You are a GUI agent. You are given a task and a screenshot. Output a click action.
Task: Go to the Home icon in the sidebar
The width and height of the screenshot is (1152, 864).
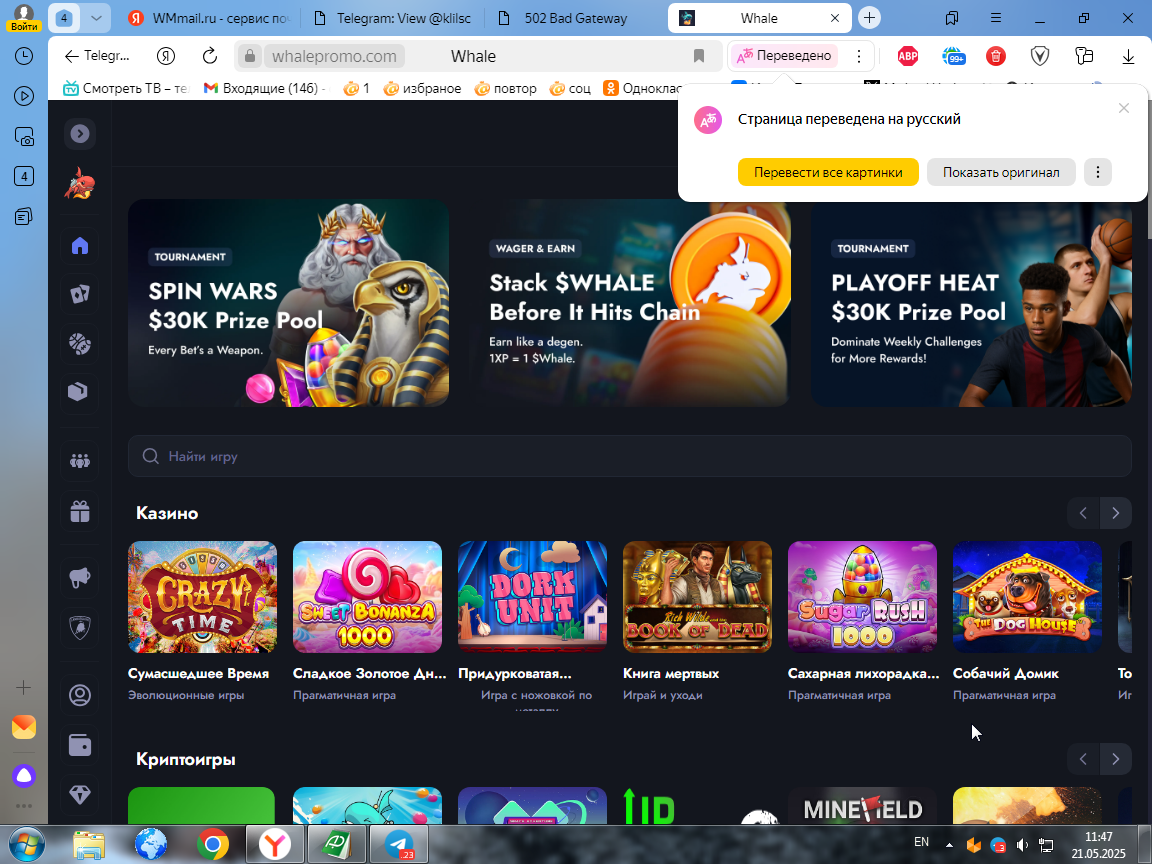pyautogui.click(x=79, y=245)
